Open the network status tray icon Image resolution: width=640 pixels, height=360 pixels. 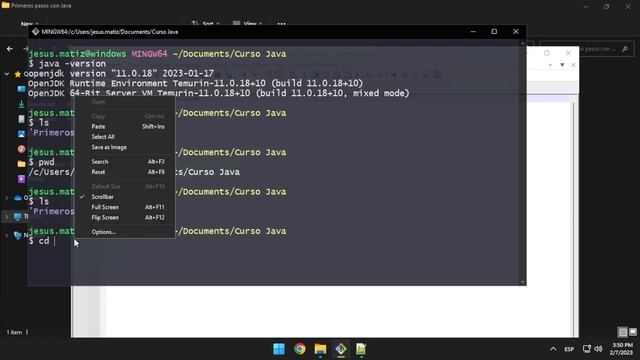(x=587, y=349)
